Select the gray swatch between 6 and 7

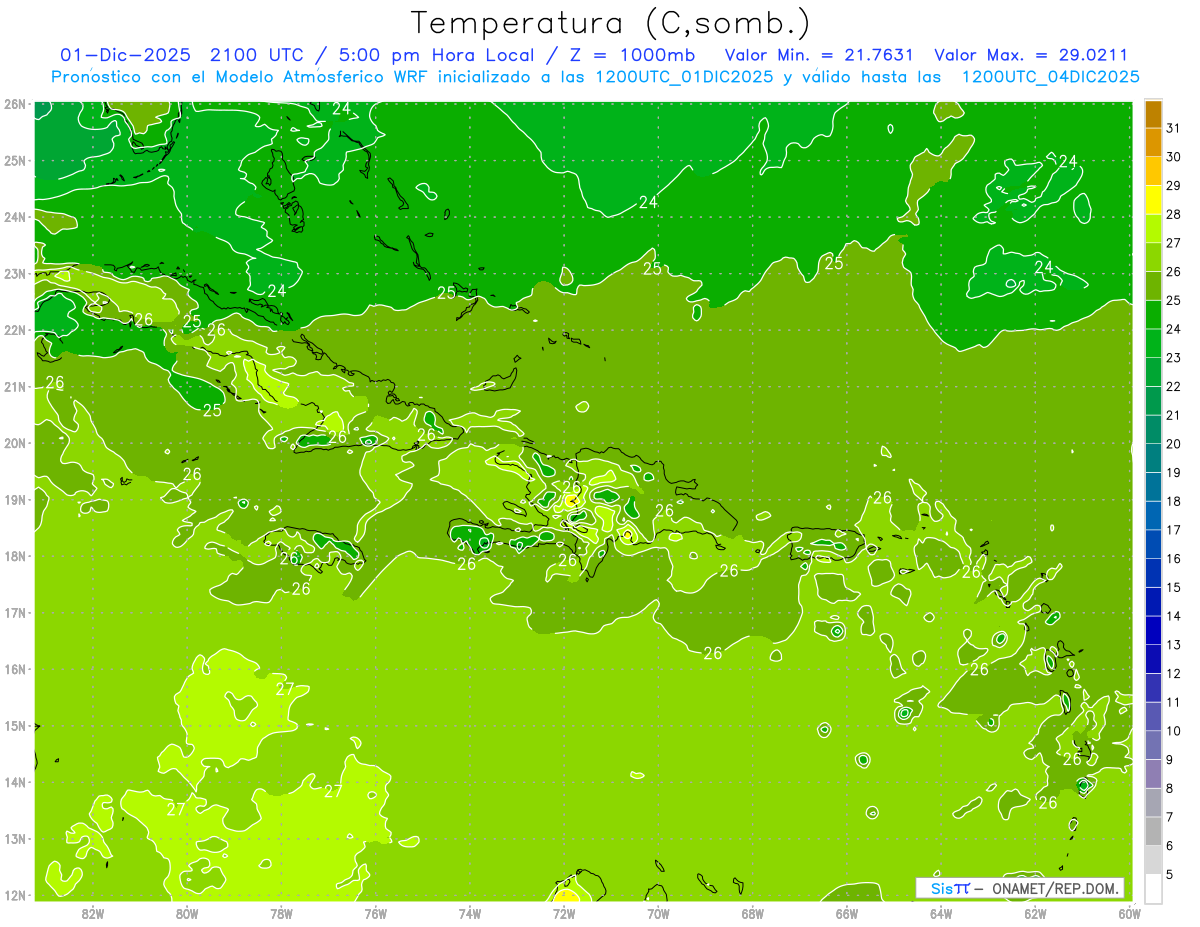coord(1153,832)
